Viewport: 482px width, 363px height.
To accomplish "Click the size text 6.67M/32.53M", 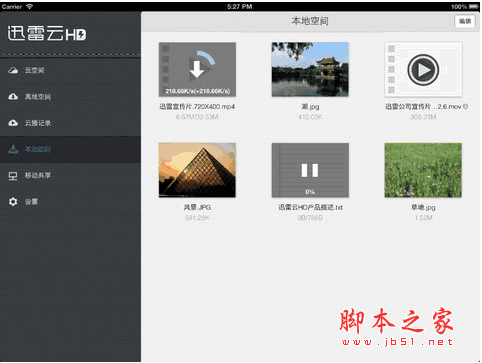I will [x=197, y=117].
